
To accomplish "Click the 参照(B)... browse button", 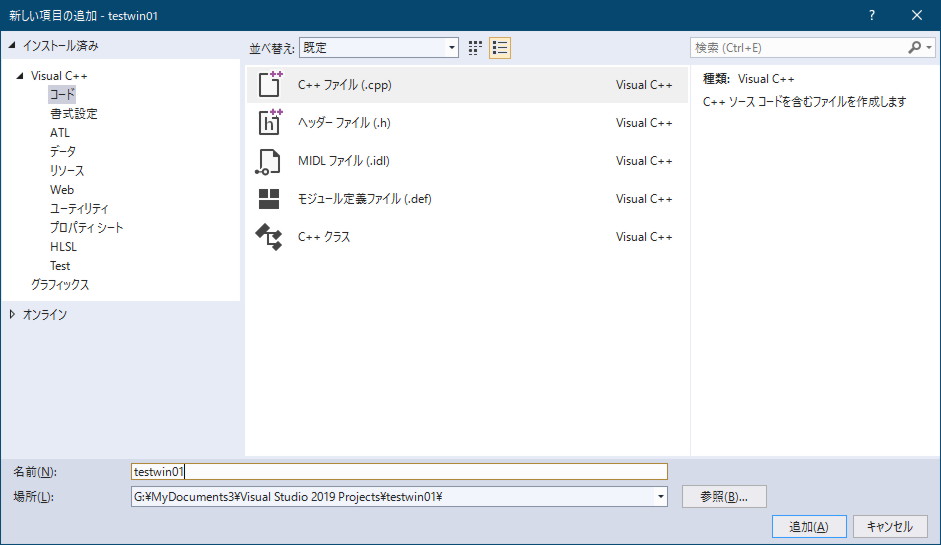I will click(724, 496).
